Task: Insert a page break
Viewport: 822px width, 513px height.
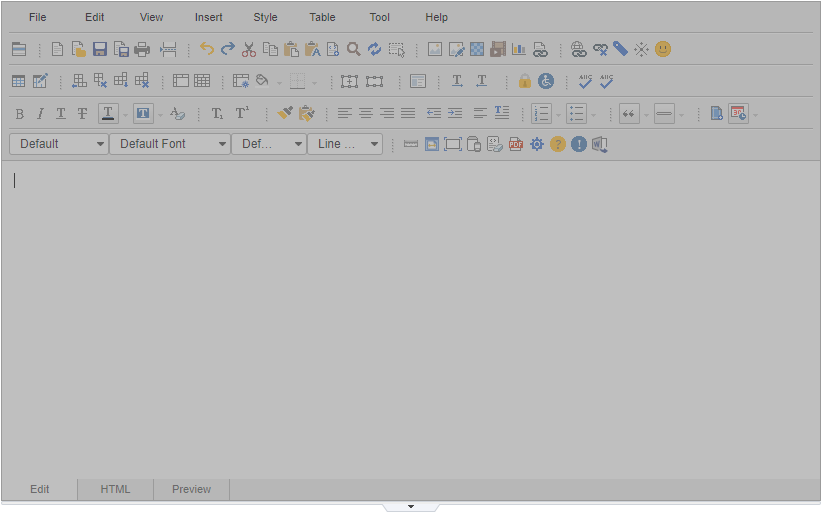Action: click(x=168, y=49)
